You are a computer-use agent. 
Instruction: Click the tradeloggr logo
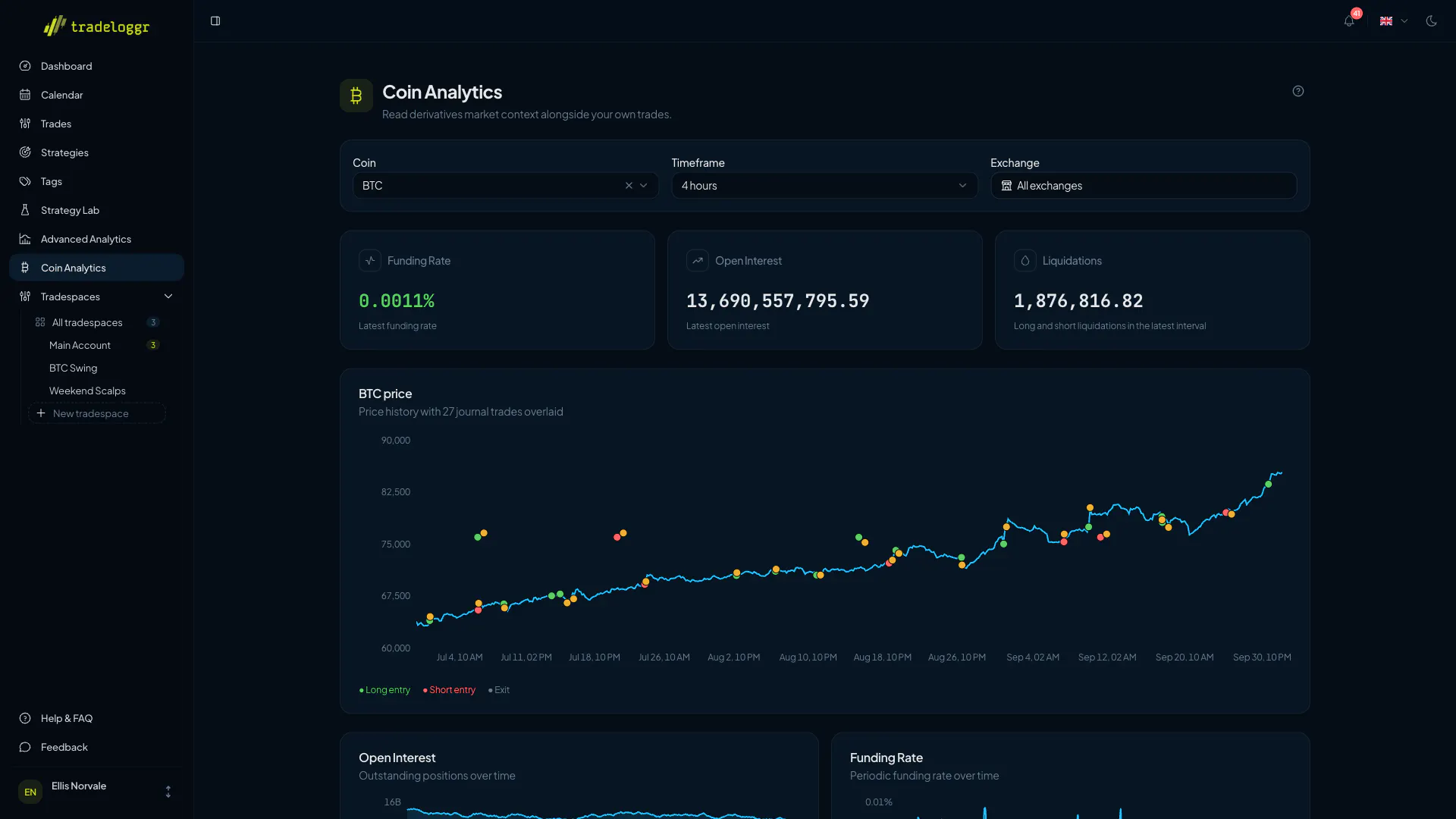[96, 27]
